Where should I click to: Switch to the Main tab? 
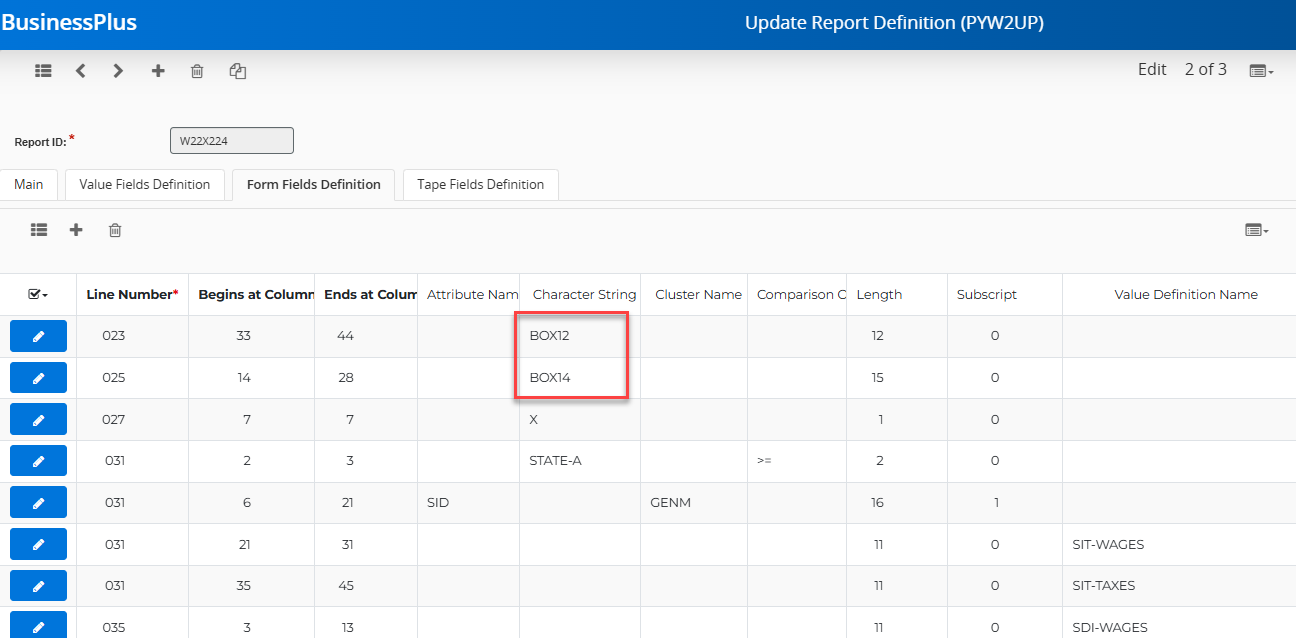[x=29, y=185]
